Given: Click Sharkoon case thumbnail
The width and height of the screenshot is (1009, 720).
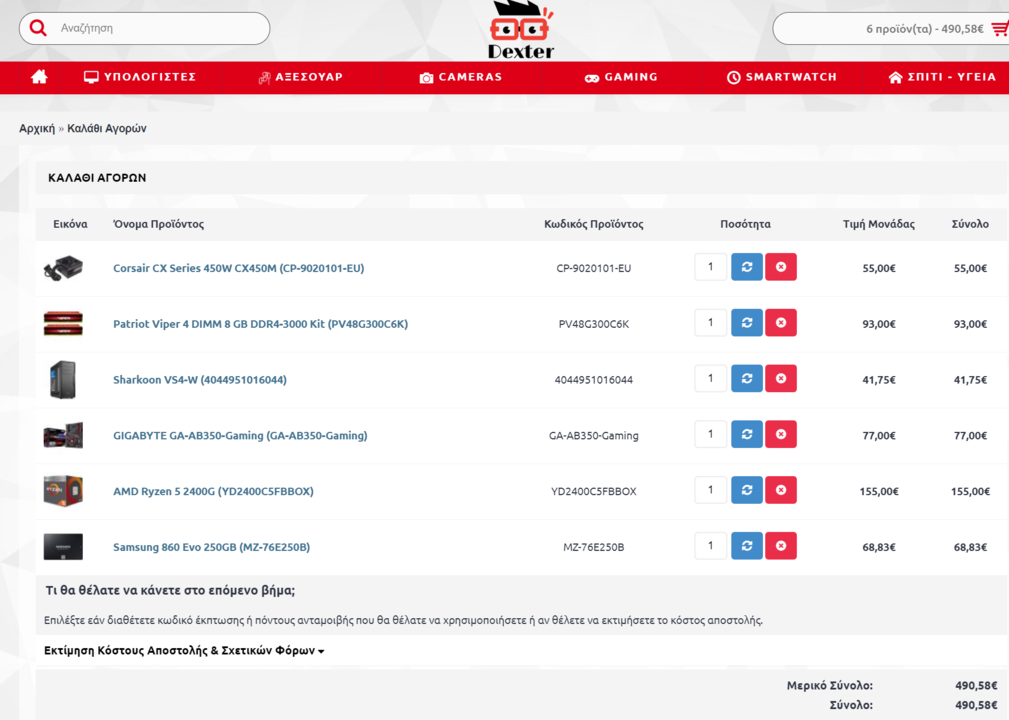Looking at the screenshot, I should click(63, 380).
